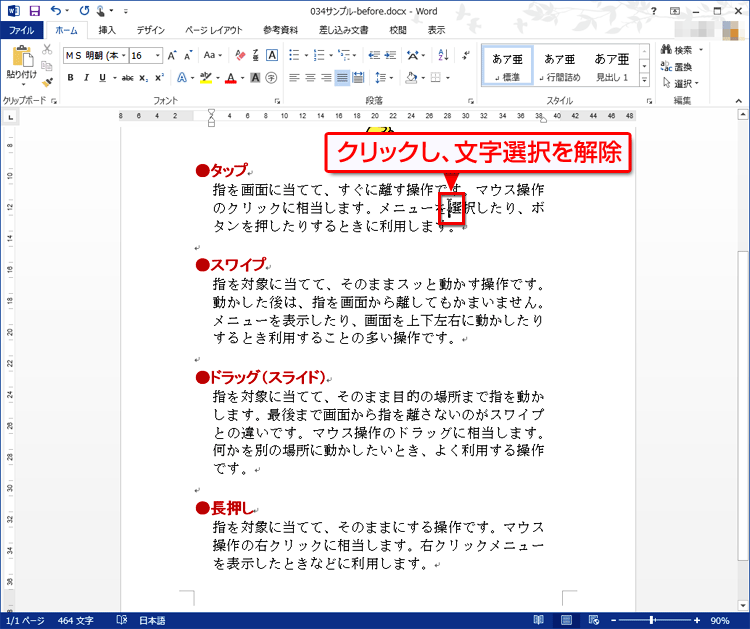The image size is (750, 629).
Task: Adjust the zoom slider handle
Action: point(651,620)
